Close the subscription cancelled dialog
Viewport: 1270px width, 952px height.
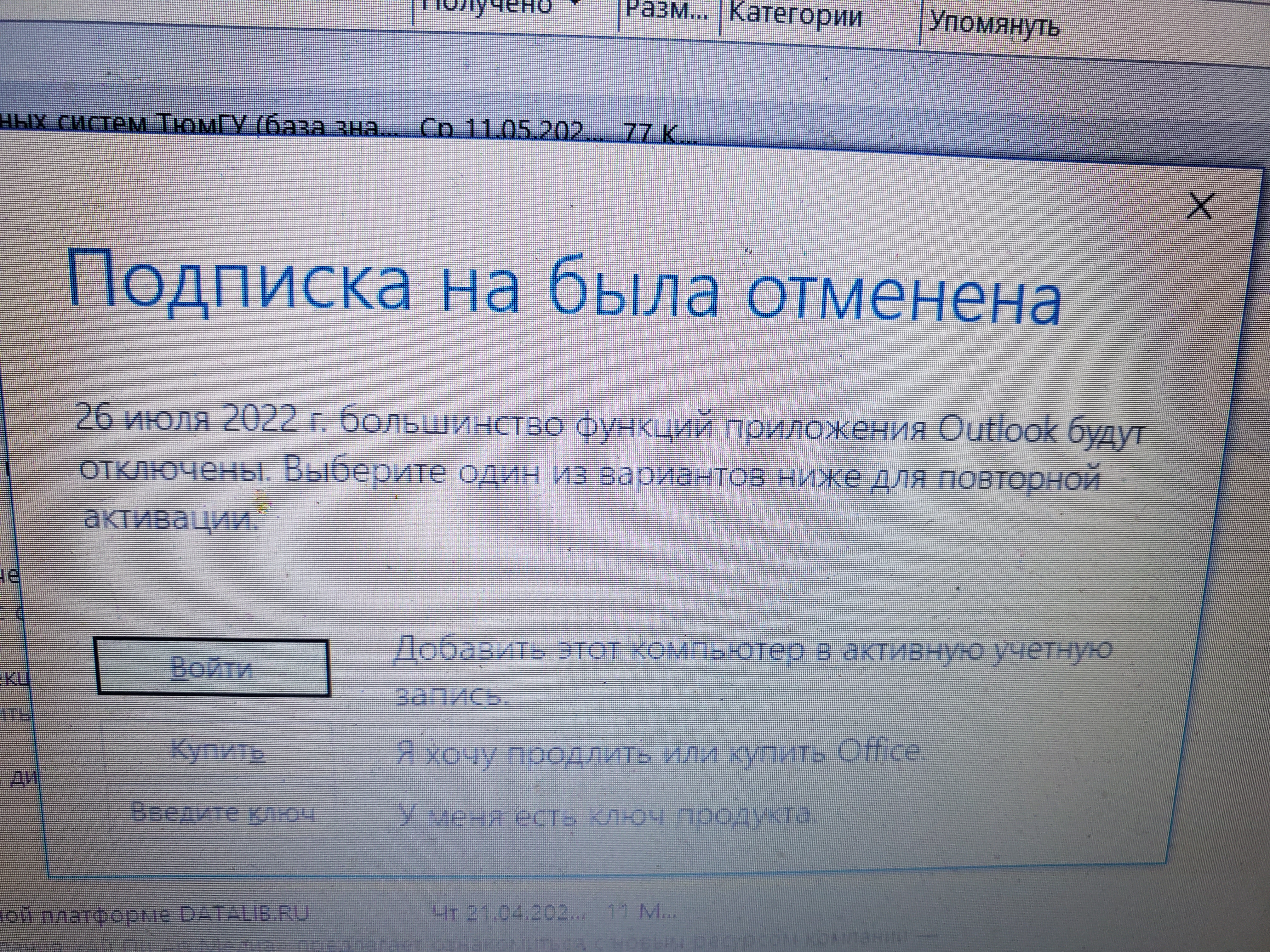1200,206
